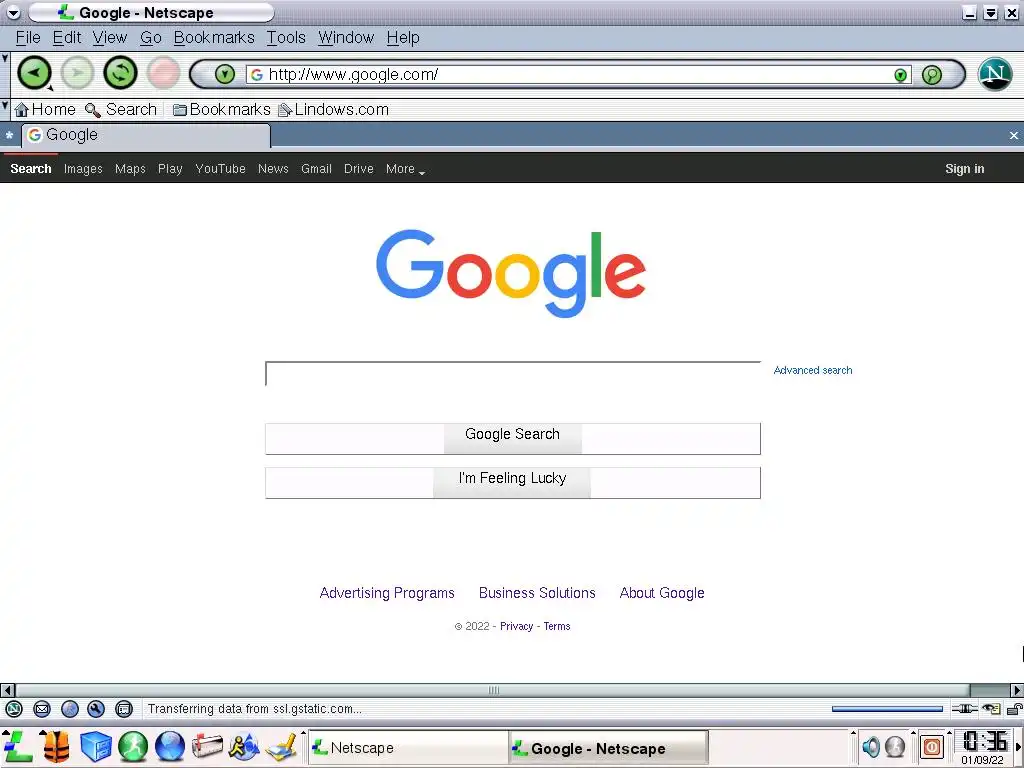The image size is (1024, 768).
Task: Go back with the green Back arrow button
Action: pyautogui.click(x=34, y=72)
